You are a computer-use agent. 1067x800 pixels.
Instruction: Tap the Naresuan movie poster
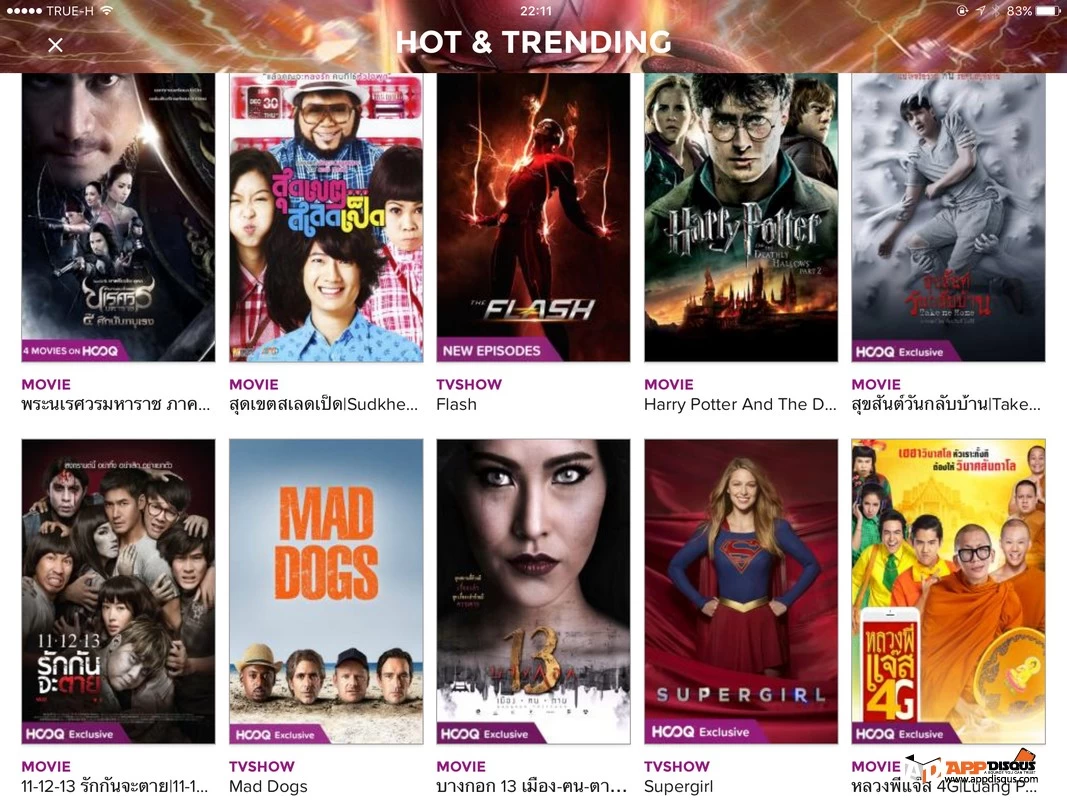pos(118,217)
